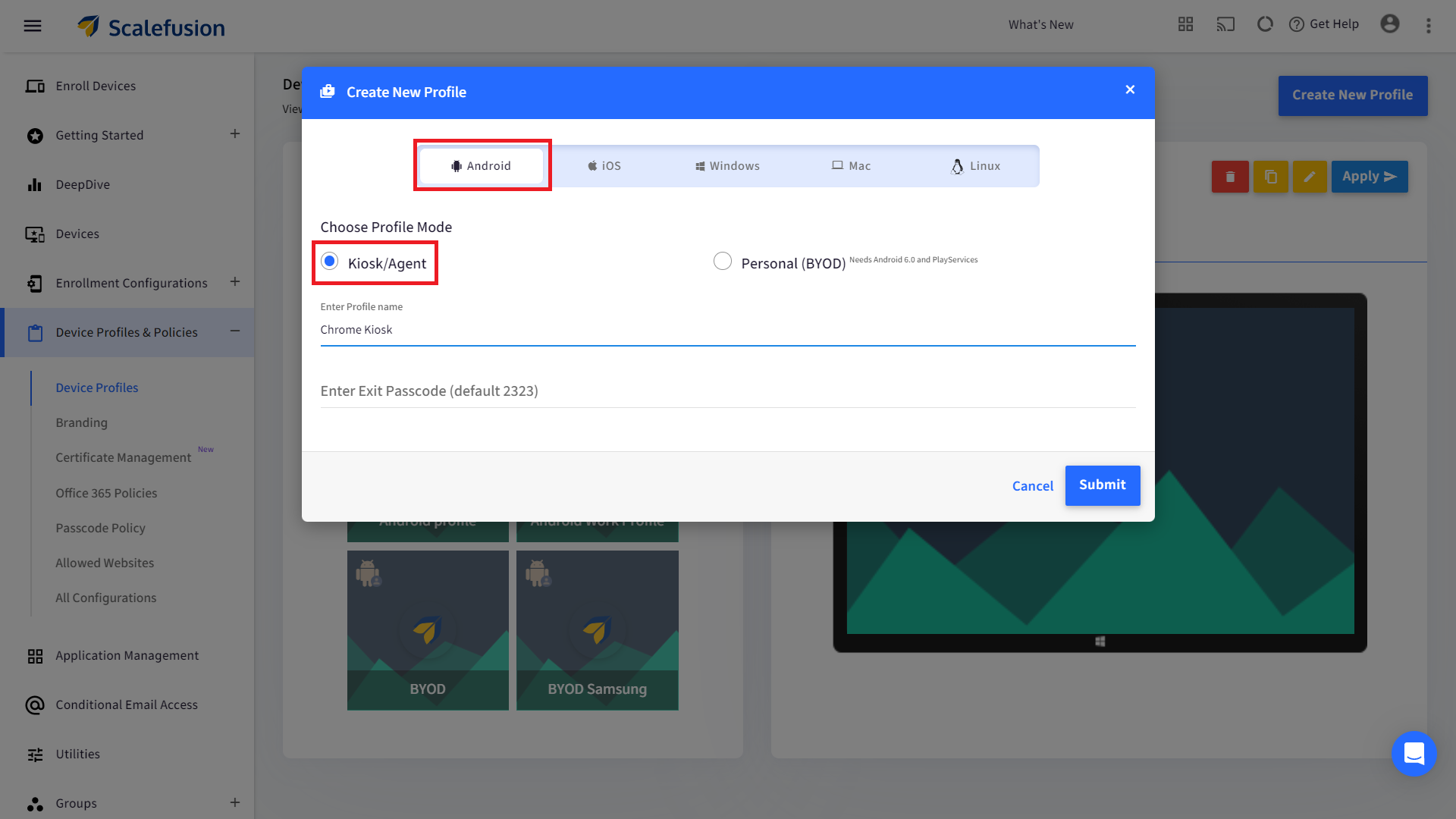This screenshot has width=1456, height=819.
Task: Open the hamburger navigation menu
Action: tap(33, 26)
